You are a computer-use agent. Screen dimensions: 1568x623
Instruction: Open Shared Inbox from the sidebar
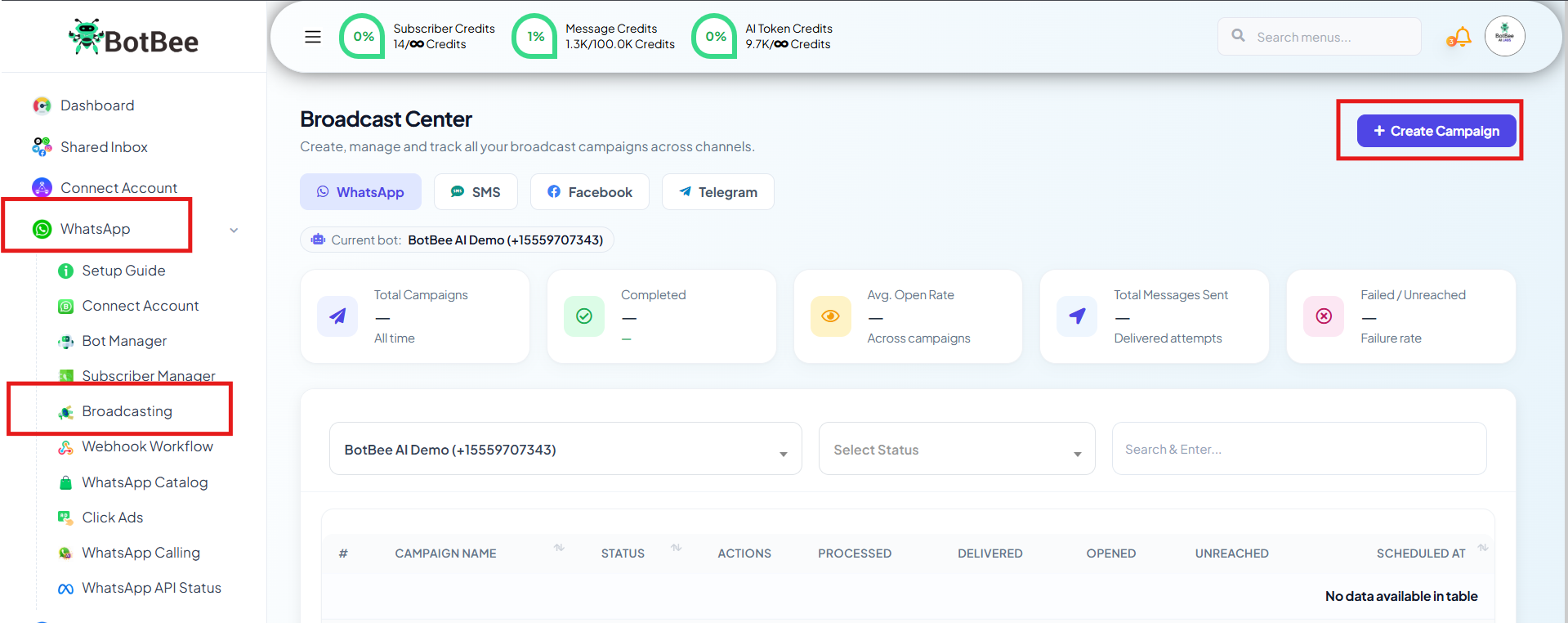(104, 147)
